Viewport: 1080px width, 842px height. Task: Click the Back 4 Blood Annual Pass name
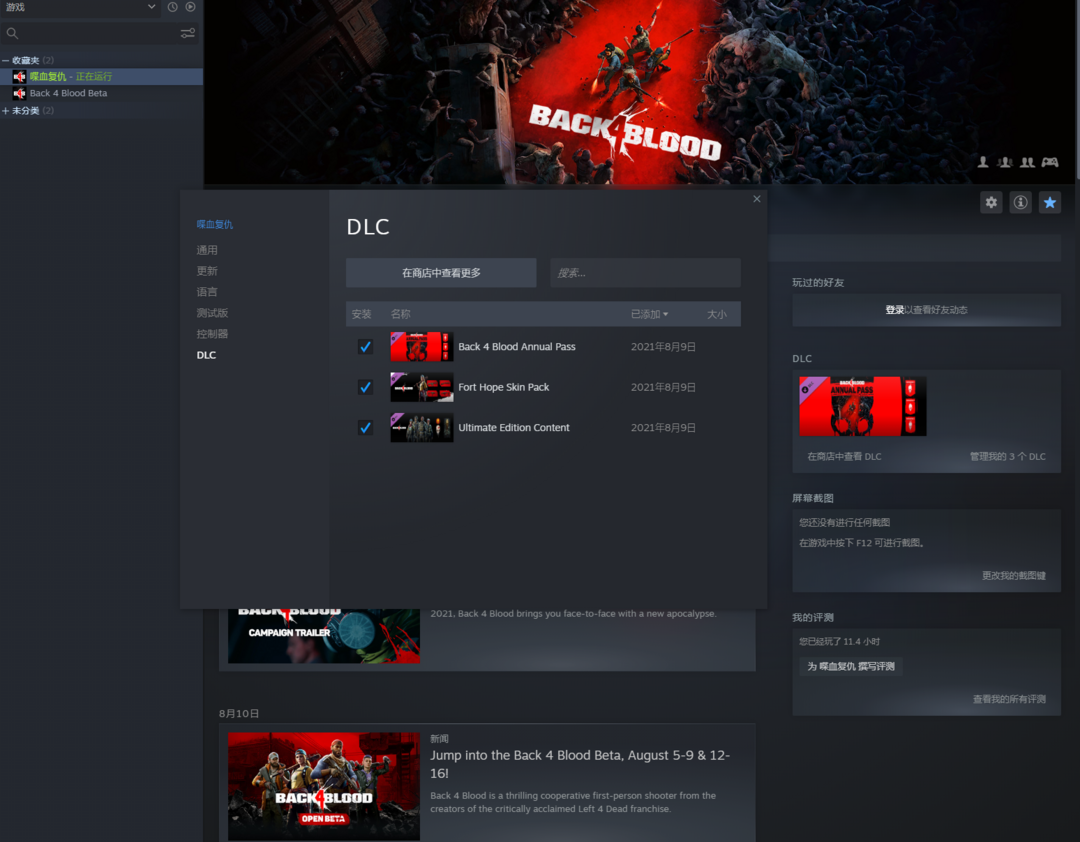tap(517, 347)
